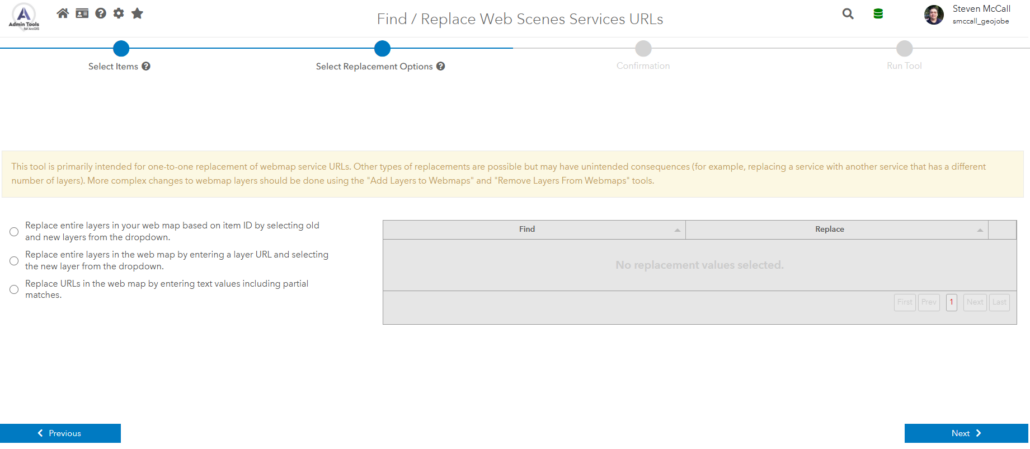
Task: Open help via the question mark toolbar icon
Action: point(100,14)
